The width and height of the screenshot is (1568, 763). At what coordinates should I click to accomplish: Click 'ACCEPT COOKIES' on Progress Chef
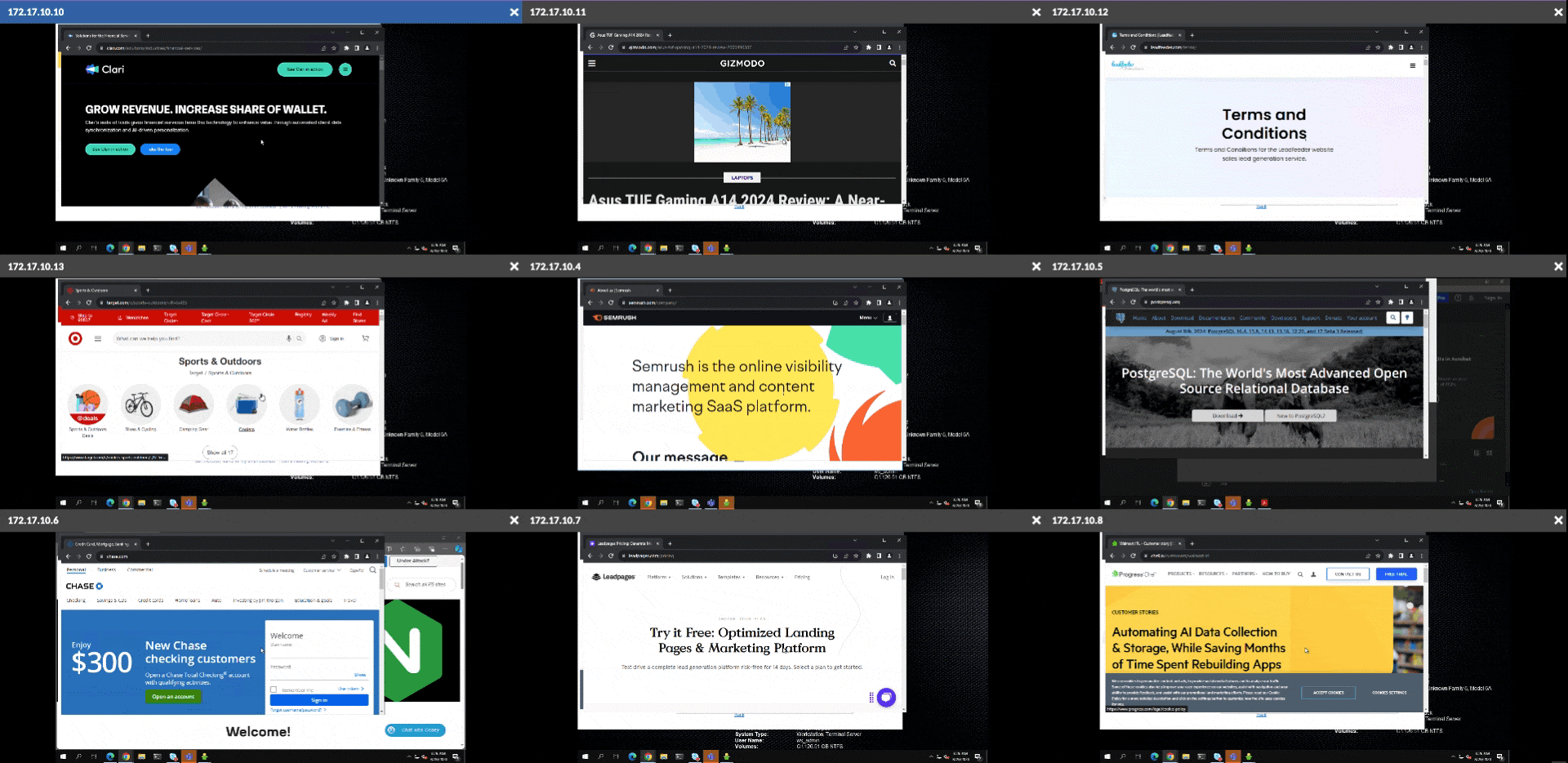[1329, 693]
